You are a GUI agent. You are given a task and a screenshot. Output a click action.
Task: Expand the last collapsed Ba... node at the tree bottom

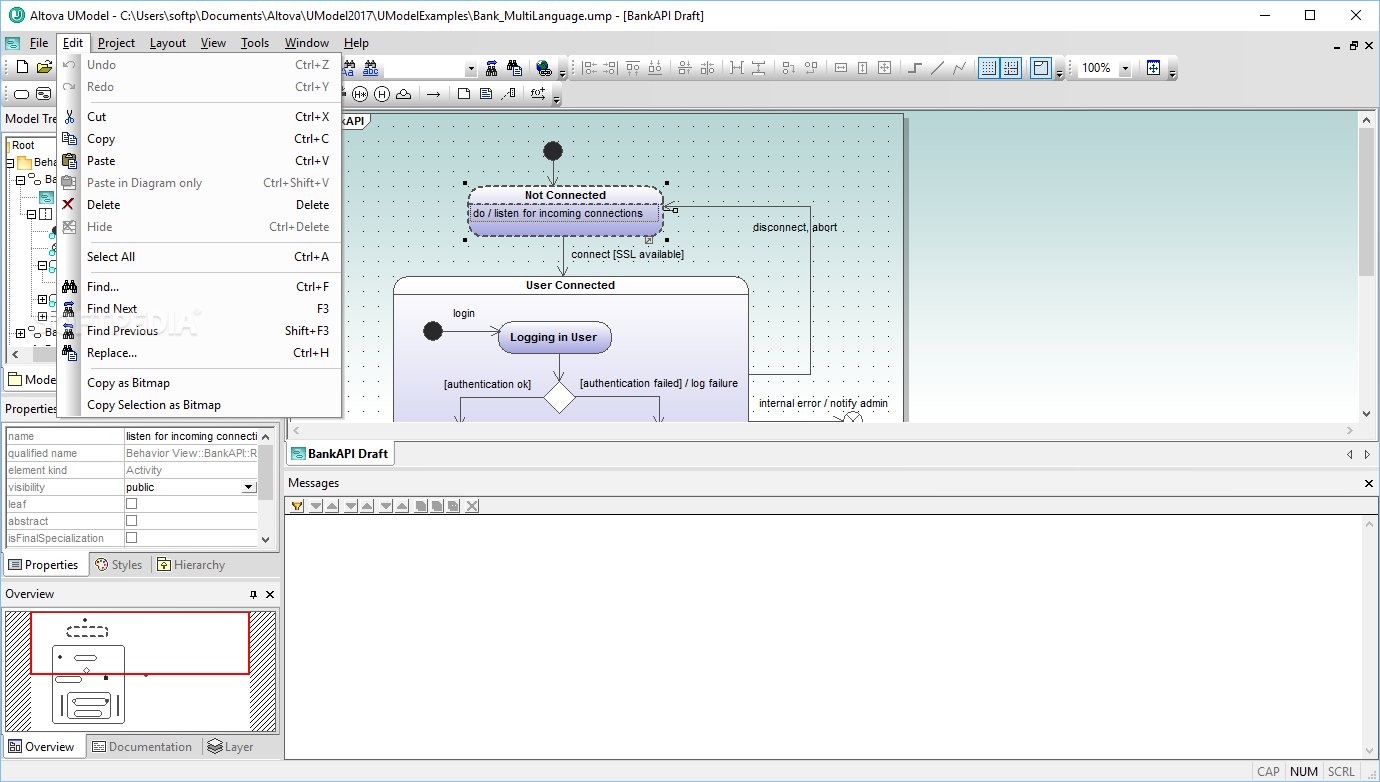[x=20, y=333]
